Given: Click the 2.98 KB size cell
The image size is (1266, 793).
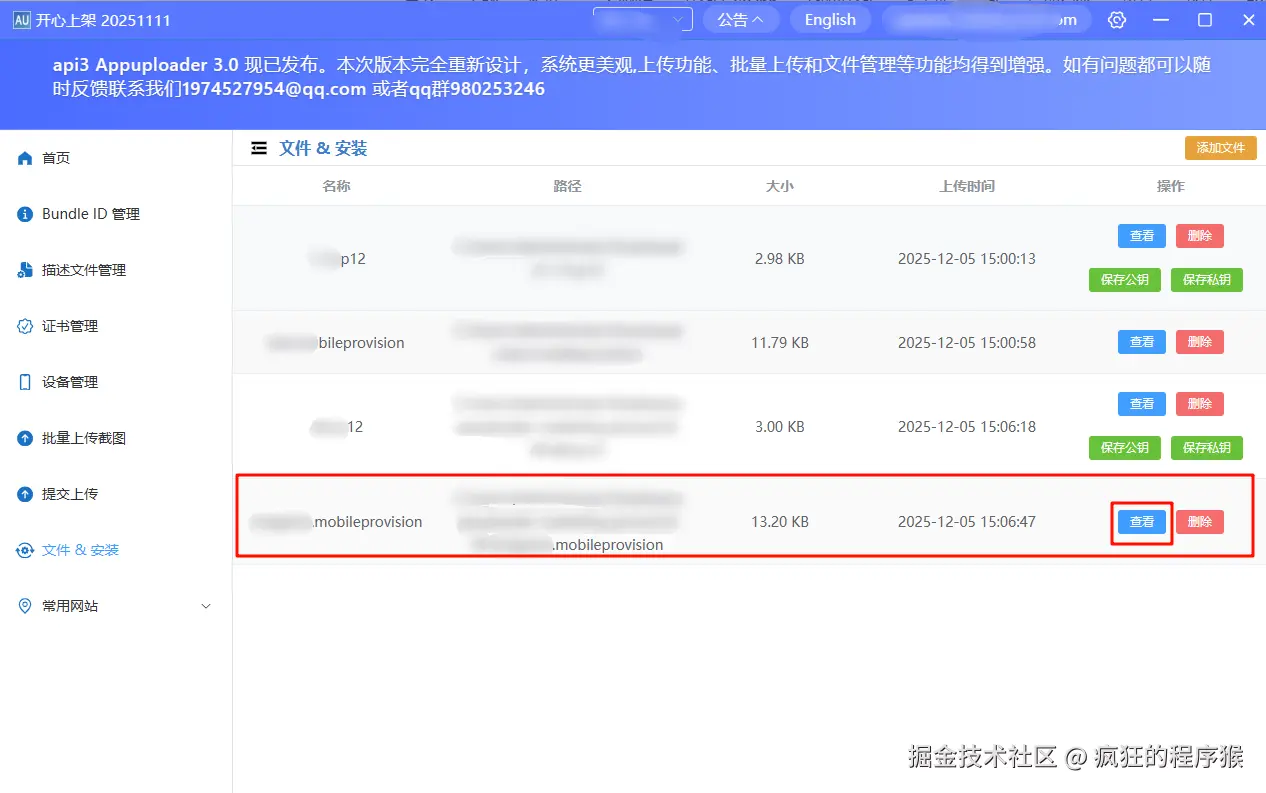Looking at the screenshot, I should [x=780, y=258].
